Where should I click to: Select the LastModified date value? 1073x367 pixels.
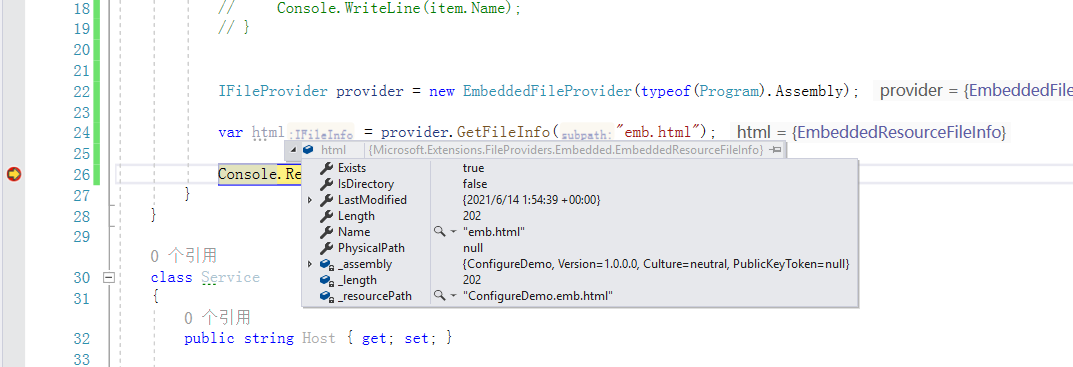pos(532,200)
